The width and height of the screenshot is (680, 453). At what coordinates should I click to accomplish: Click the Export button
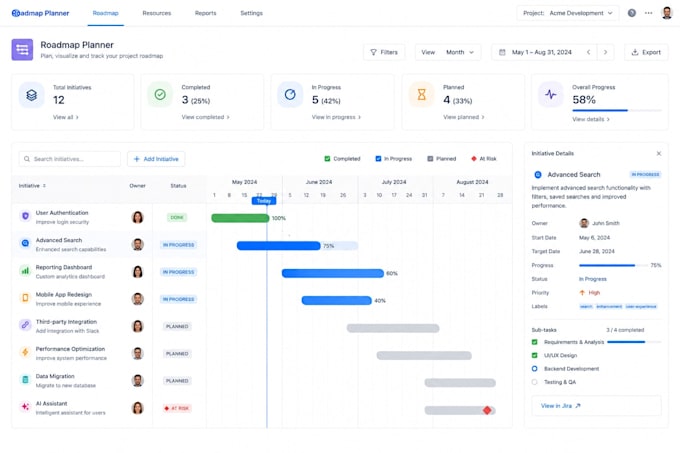coord(646,52)
